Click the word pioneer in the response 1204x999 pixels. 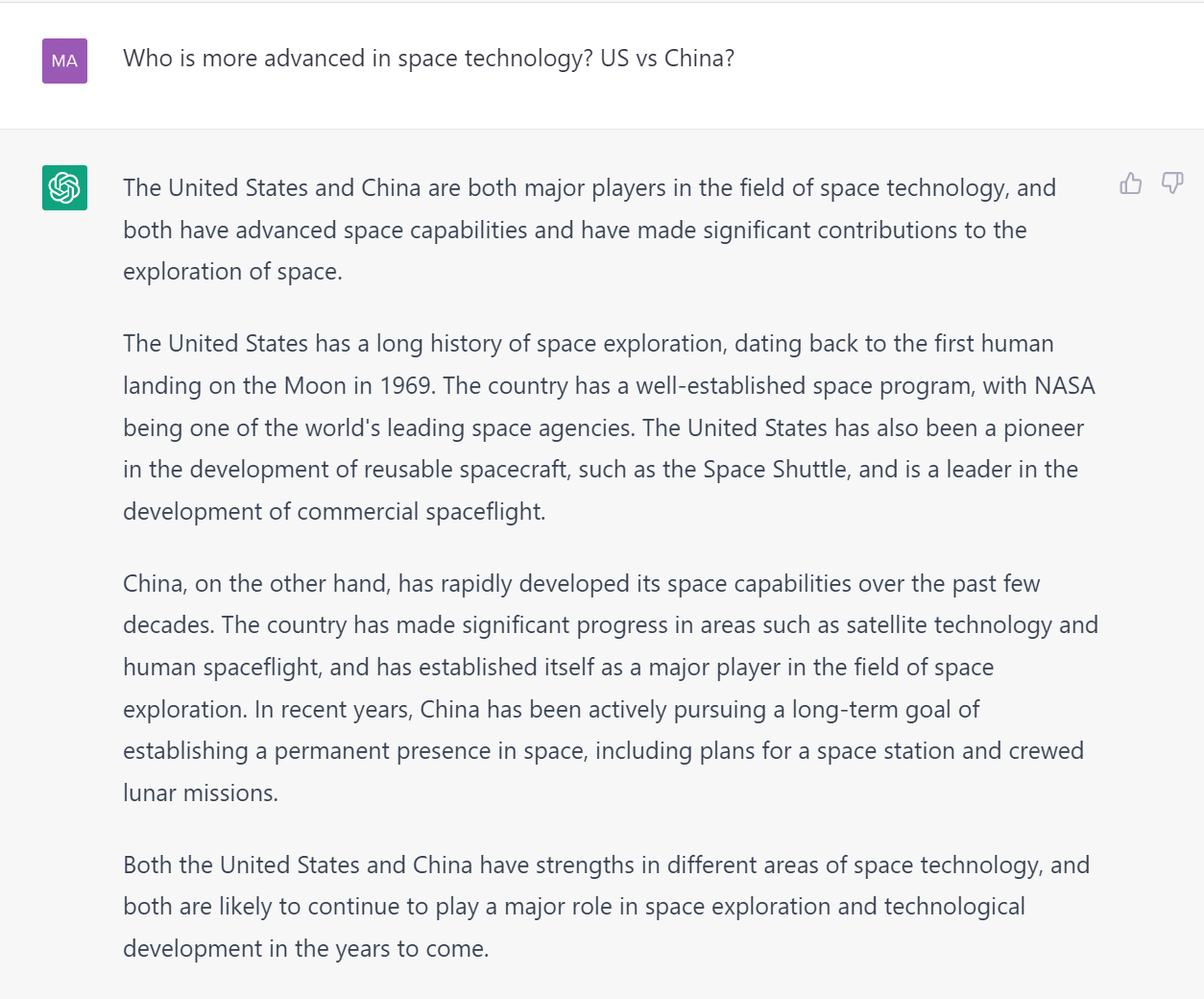[x=1044, y=428]
